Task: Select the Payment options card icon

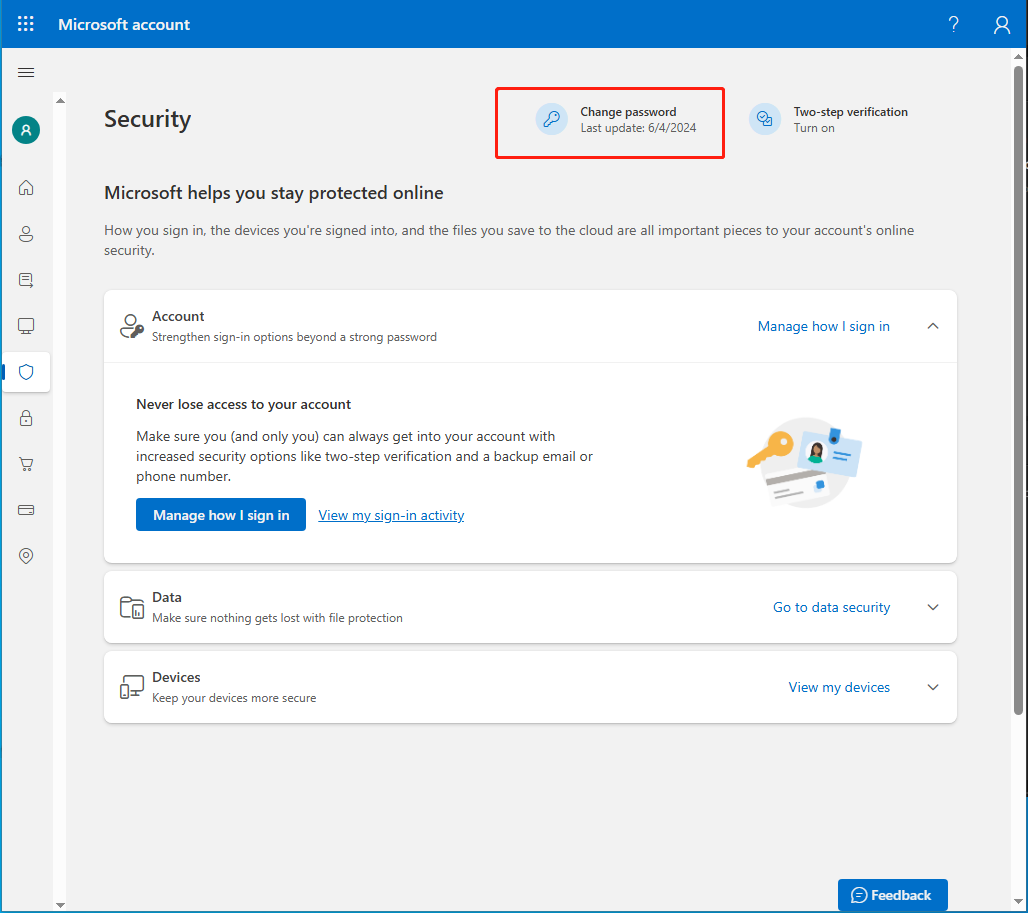Action: (x=26, y=509)
